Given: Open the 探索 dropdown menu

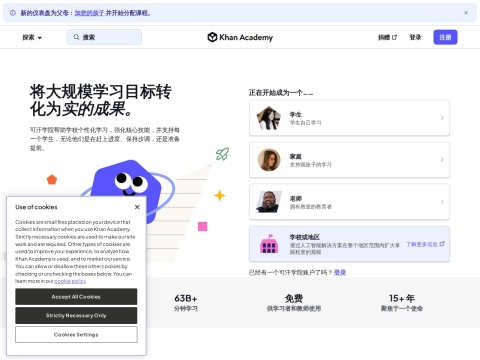Looking at the screenshot, I should (x=32, y=37).
